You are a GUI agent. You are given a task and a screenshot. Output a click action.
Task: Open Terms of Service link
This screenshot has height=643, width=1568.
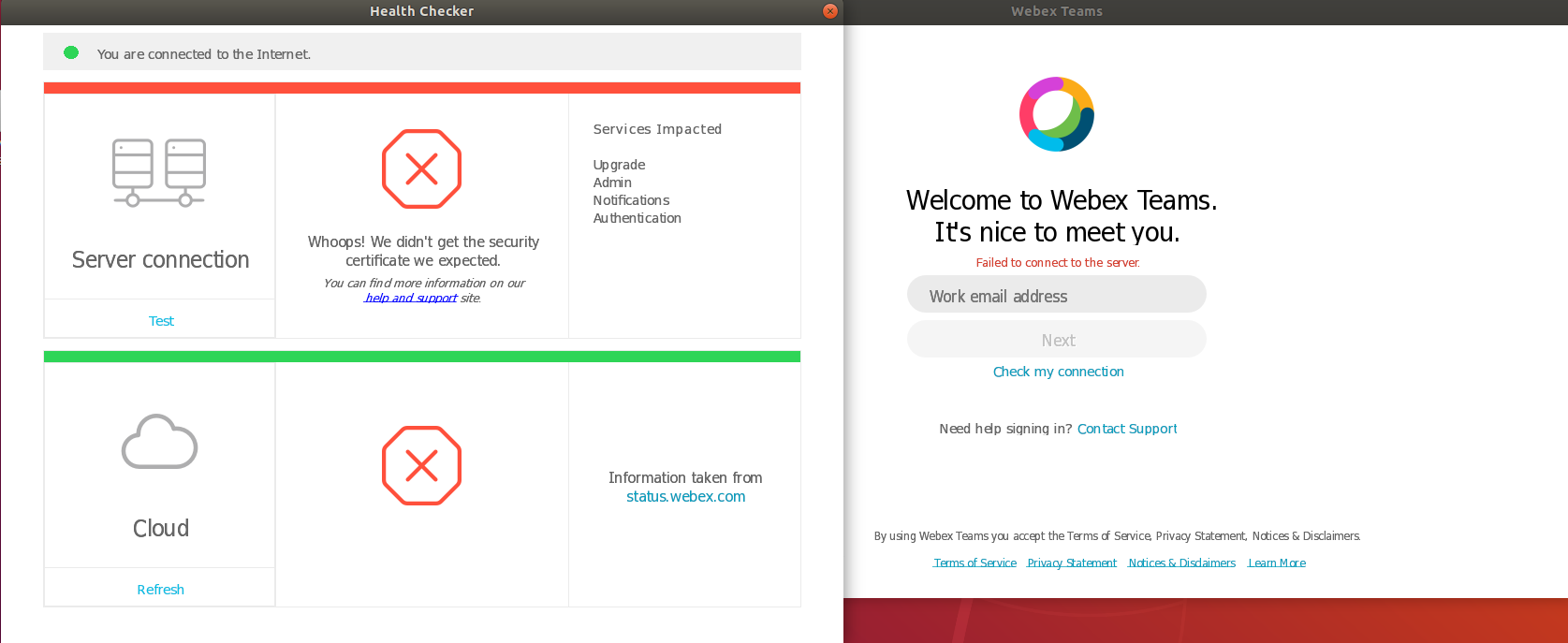pyautogui.click(x=975, y=563)
